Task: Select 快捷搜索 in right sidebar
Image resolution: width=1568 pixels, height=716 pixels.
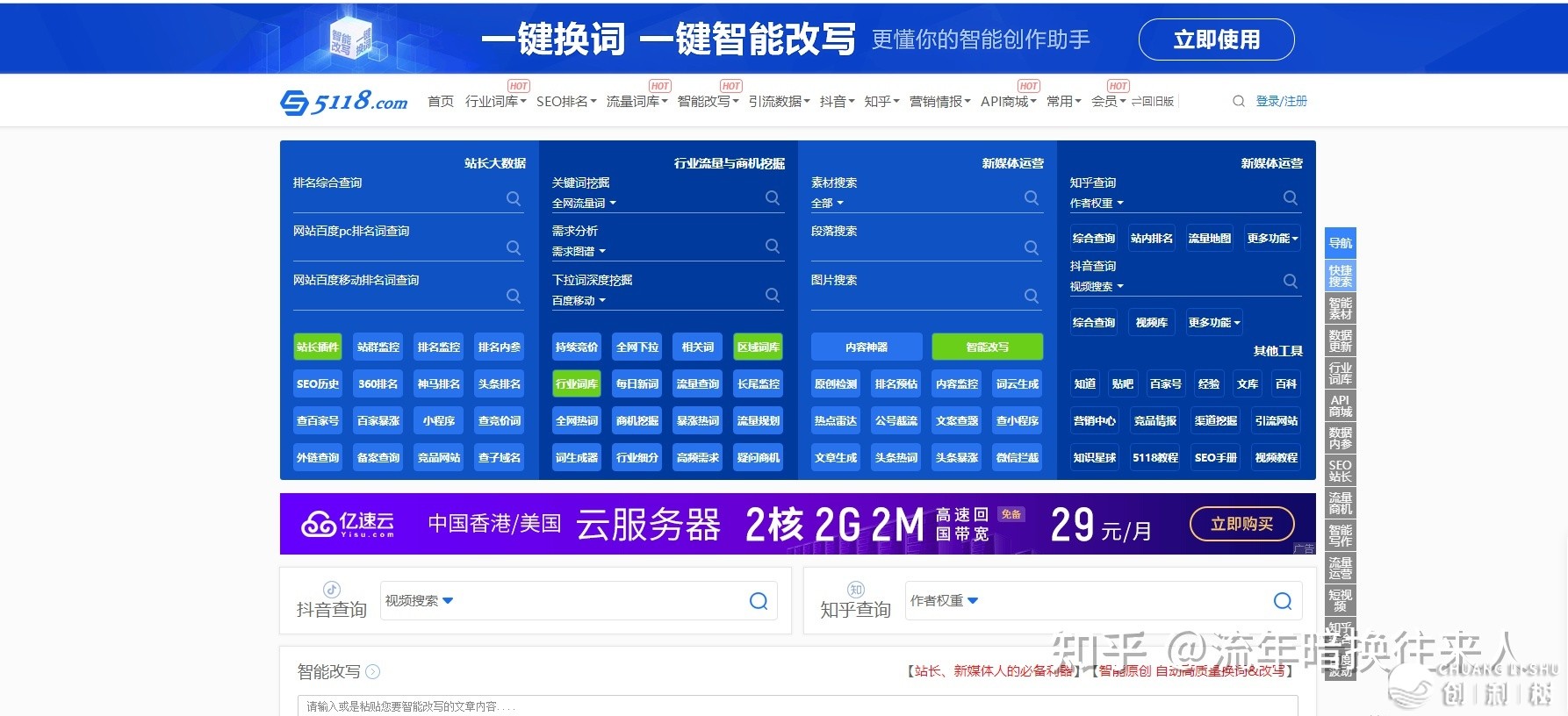Action: tap(1341, 276)
